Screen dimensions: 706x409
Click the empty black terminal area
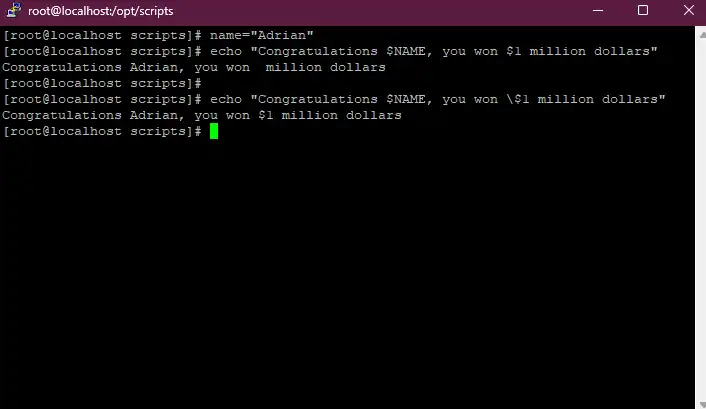click(x=347, y=270)
